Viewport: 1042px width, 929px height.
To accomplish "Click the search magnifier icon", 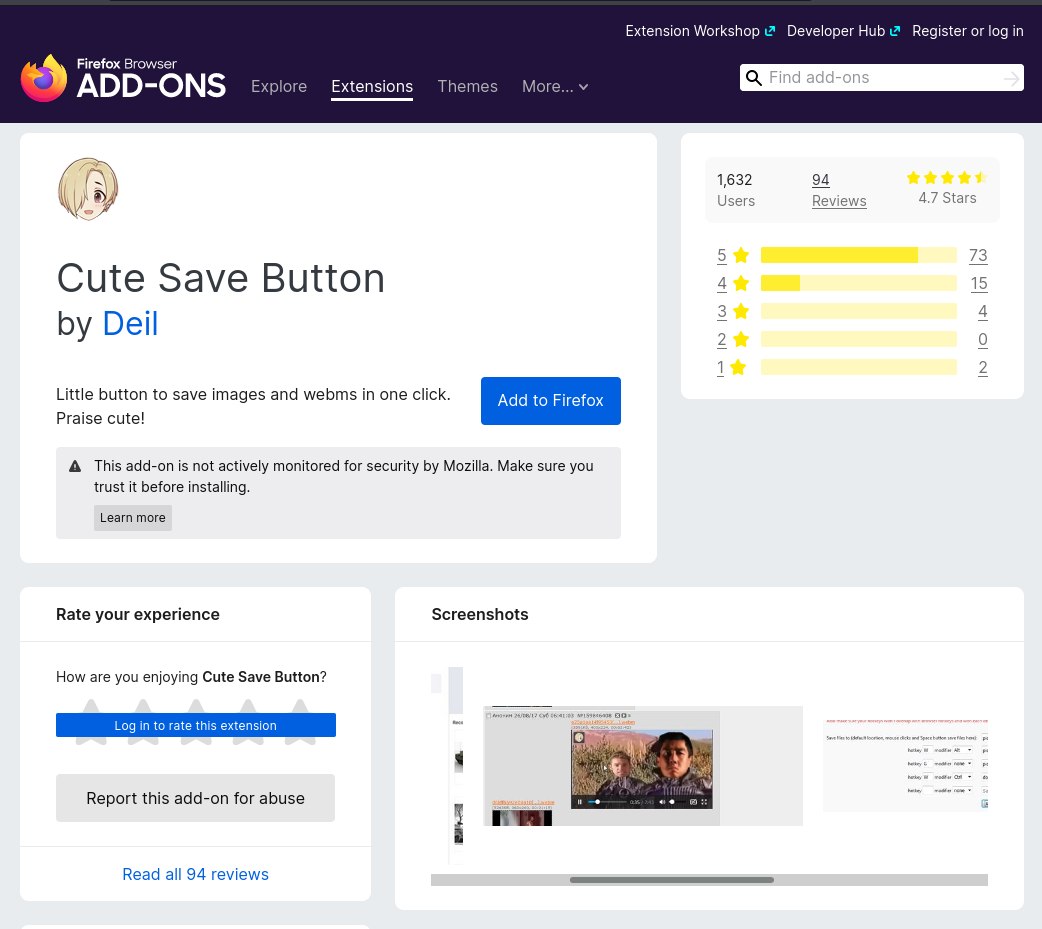I will click(x=754, y=78).
